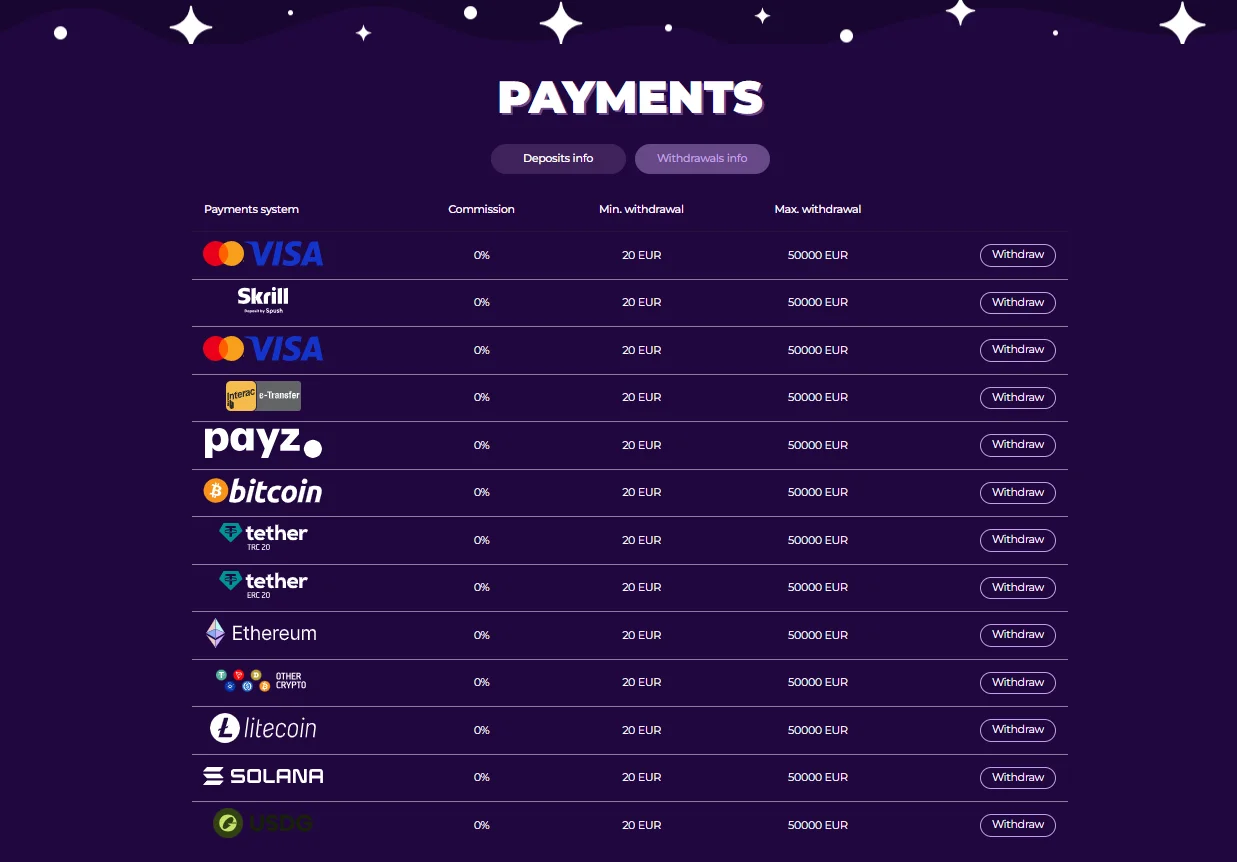1237x862 pixels.
Task: Click the Interac e-Transfer logo
Action: (x=263, y=396)
